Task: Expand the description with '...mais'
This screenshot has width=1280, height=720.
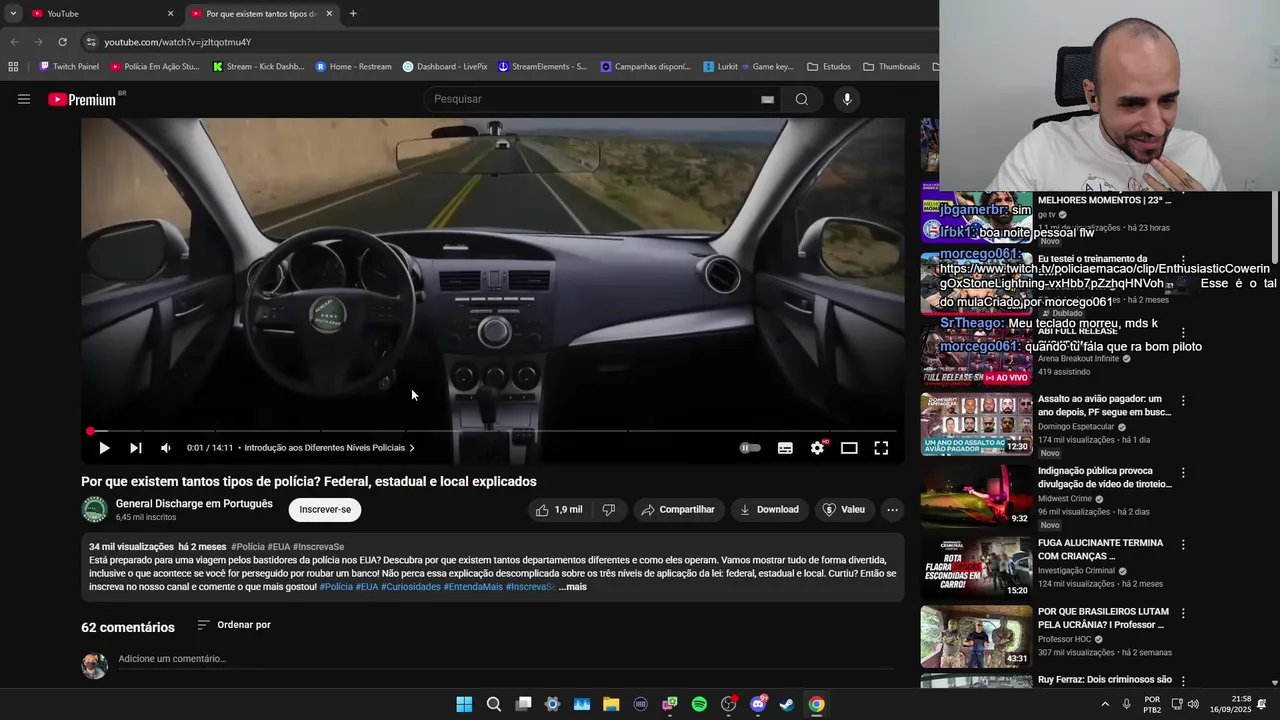Action: 572,587
